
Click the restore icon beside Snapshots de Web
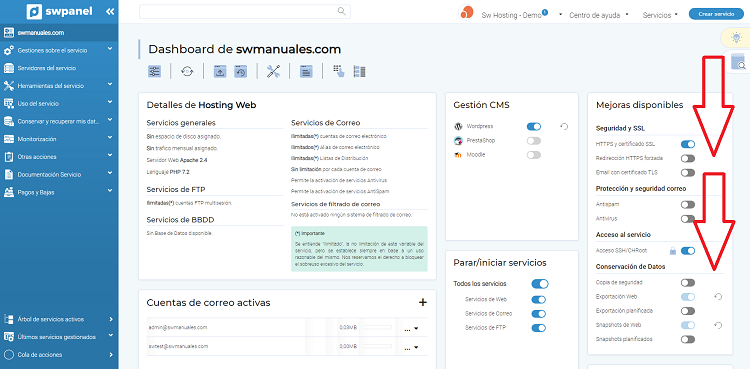click(x=718, y=325)
